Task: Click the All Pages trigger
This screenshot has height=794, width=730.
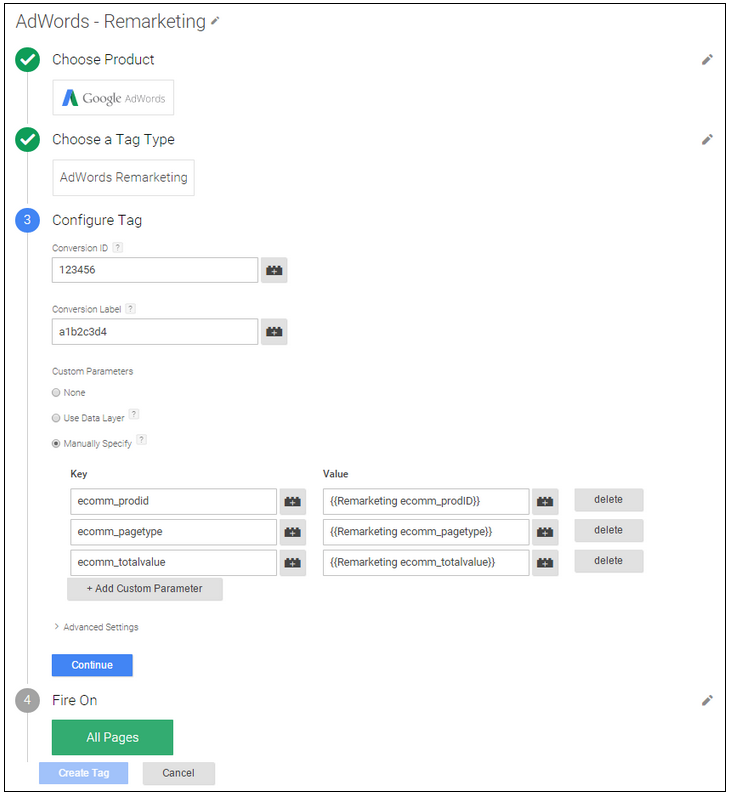Action: (112, 737)
